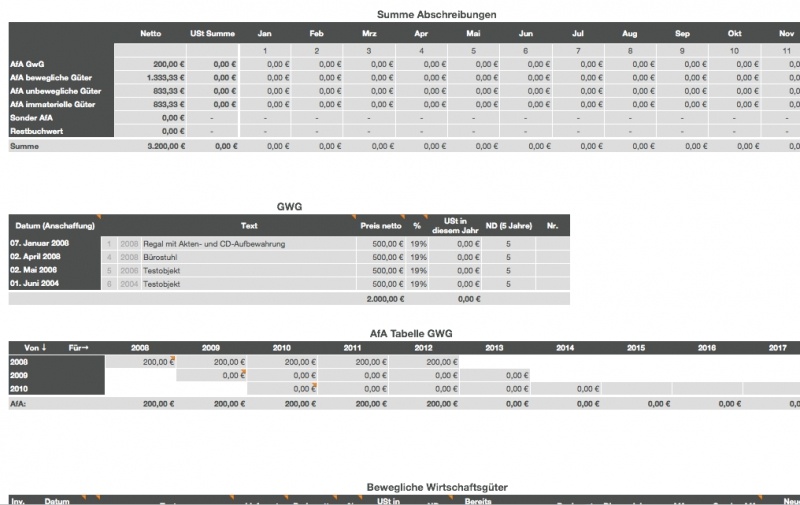Viewport: 800px width, 505px height.
Task: Select the 'Restbuchwert' row header
Action: pos(34,131)
